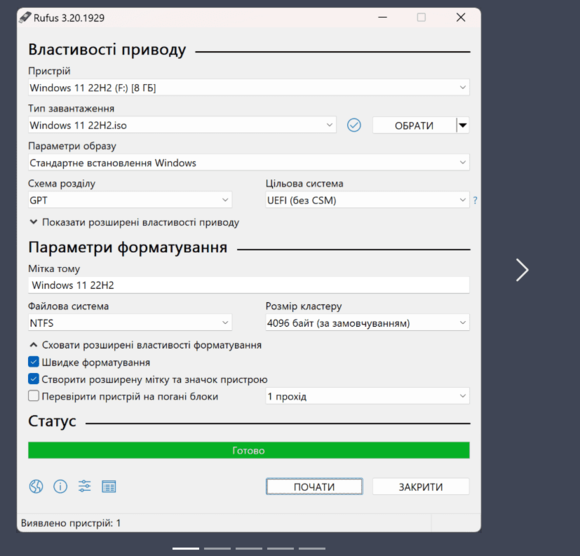580x556 pixels.
Task: Select the fifth carousel slide indicator
Action: click(x=312, y=548)
